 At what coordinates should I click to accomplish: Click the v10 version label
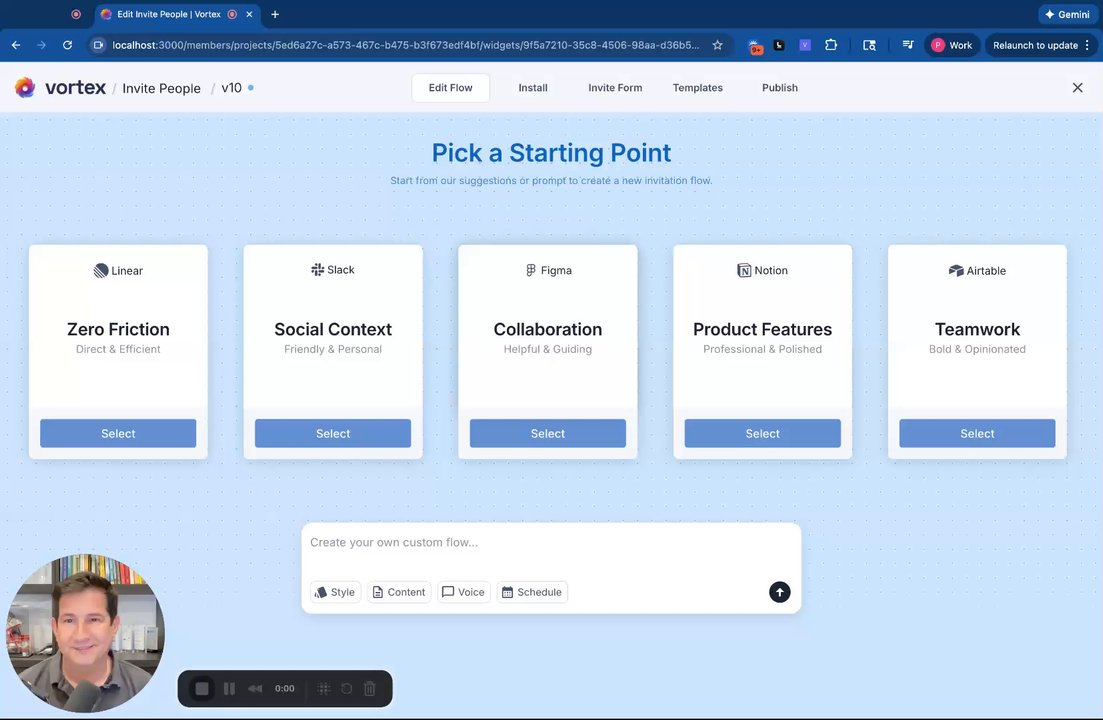(x=231, y=88)
